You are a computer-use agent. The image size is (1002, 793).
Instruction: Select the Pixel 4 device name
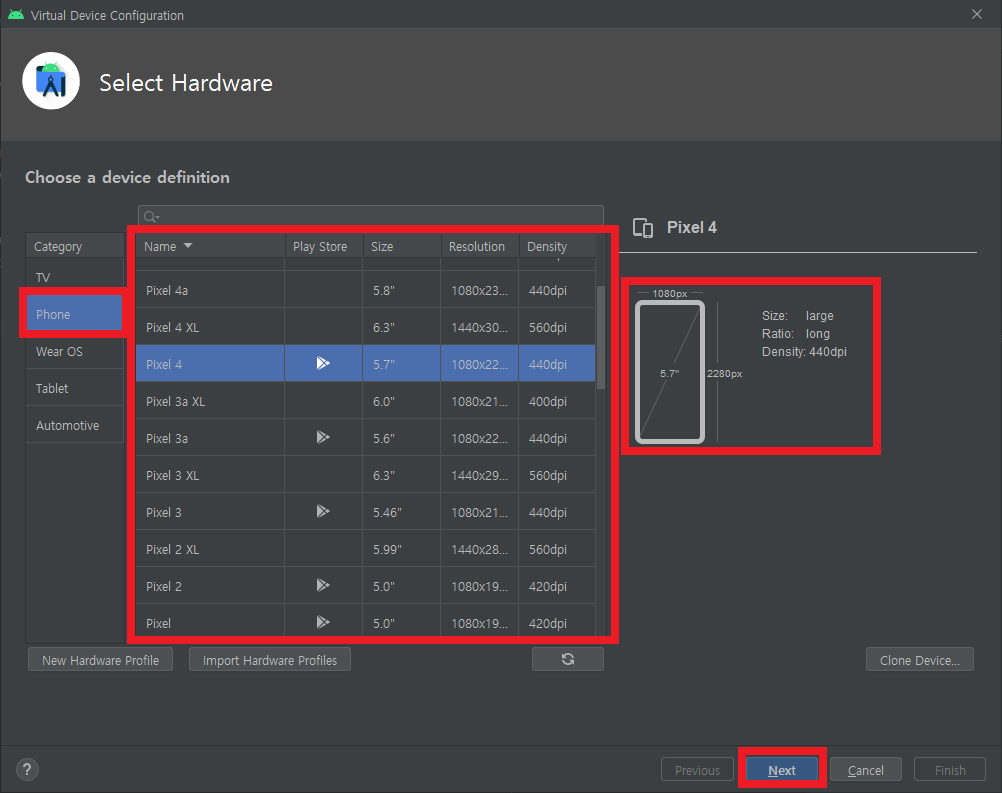click(x=164, y=364)
